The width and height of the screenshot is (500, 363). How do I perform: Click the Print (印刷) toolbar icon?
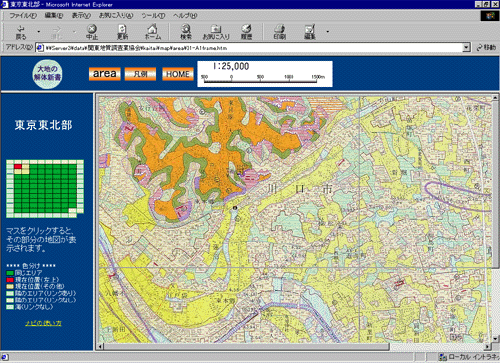click(x=279, y=32)
